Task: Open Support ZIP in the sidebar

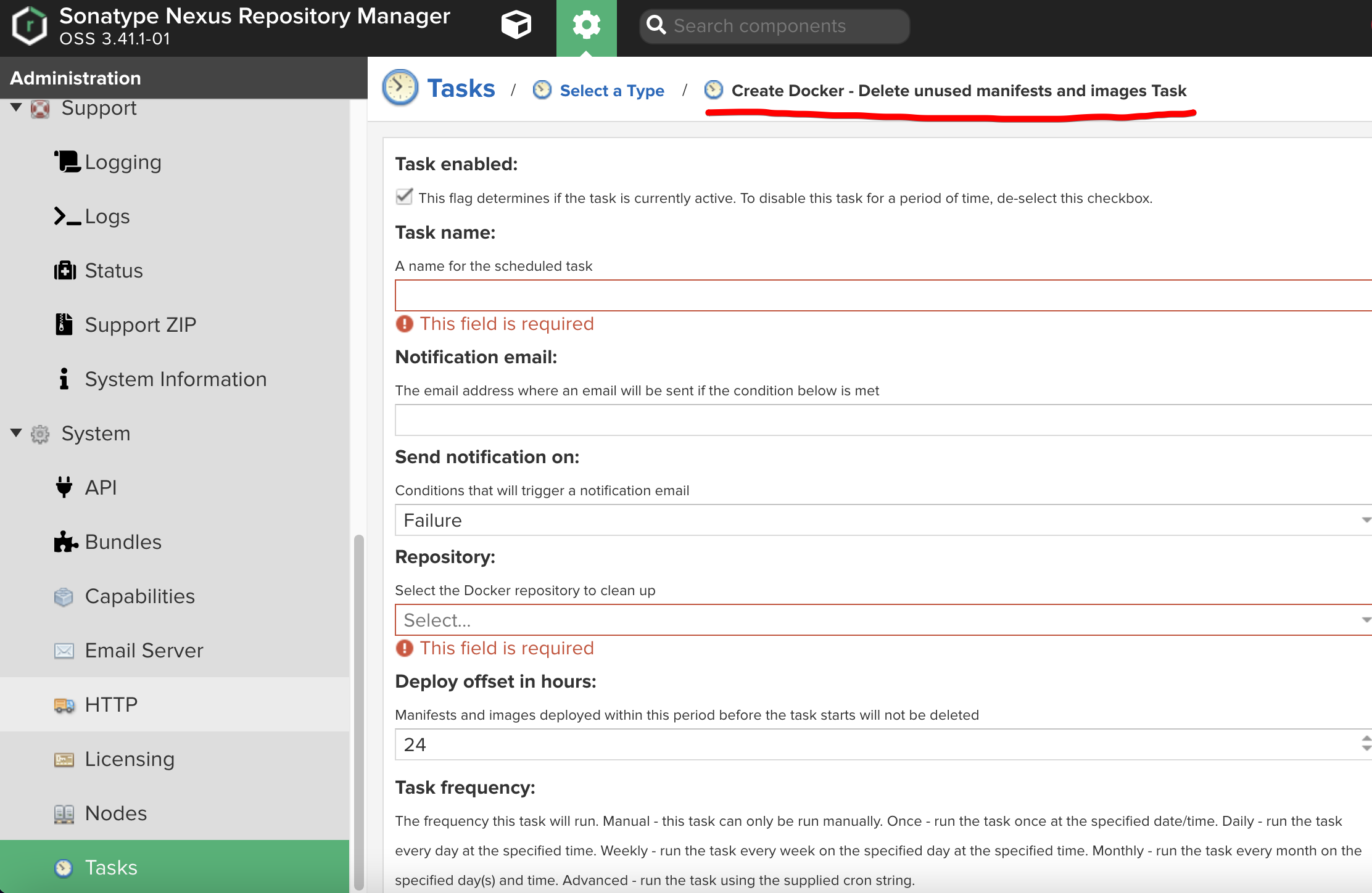Action: point(175,325)
